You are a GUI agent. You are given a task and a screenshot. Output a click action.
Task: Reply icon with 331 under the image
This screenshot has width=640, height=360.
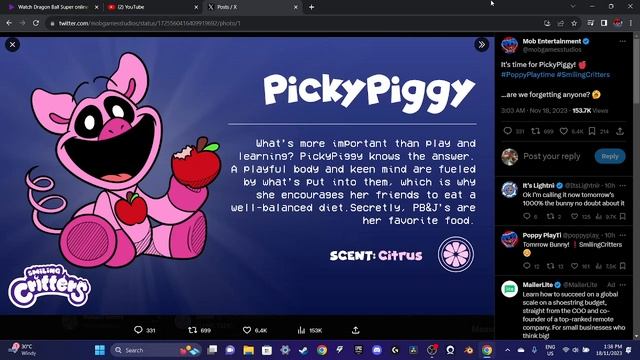tap(138, 330)
